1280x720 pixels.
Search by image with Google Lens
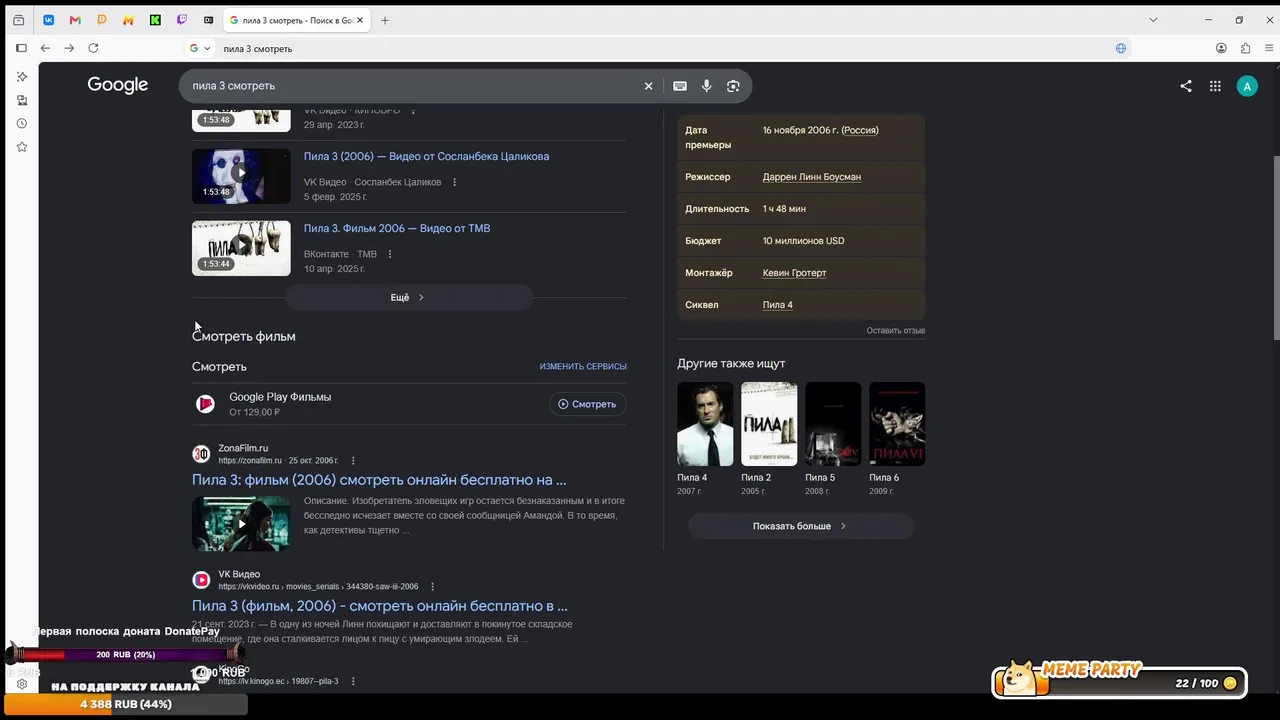[x=733, y=86]
